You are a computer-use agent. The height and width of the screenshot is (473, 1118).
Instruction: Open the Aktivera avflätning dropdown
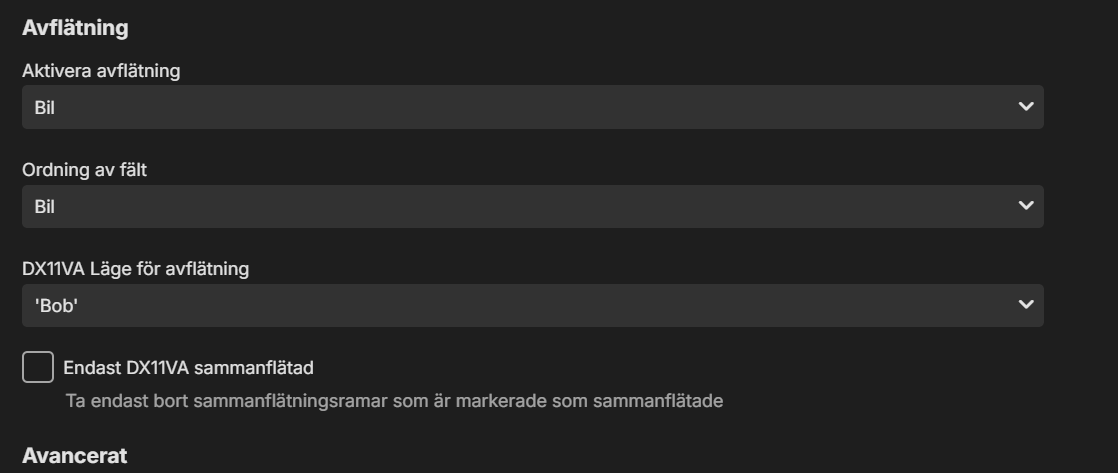pyautogui.click(x=532, y=106)
